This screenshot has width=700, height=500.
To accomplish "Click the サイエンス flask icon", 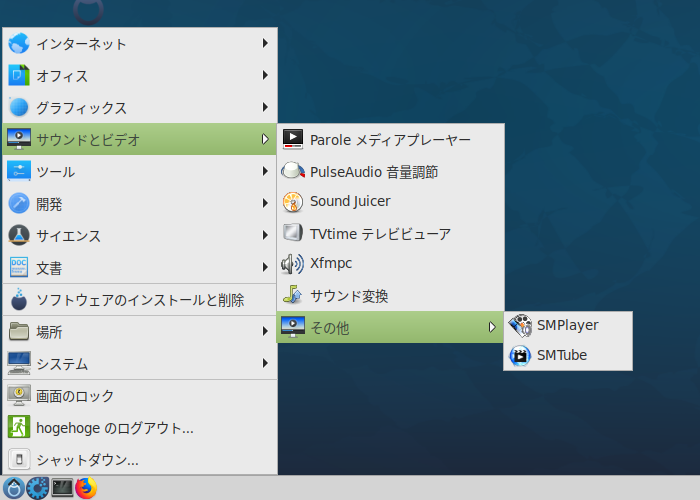I will pyautogui.click(x=19, y=235).
